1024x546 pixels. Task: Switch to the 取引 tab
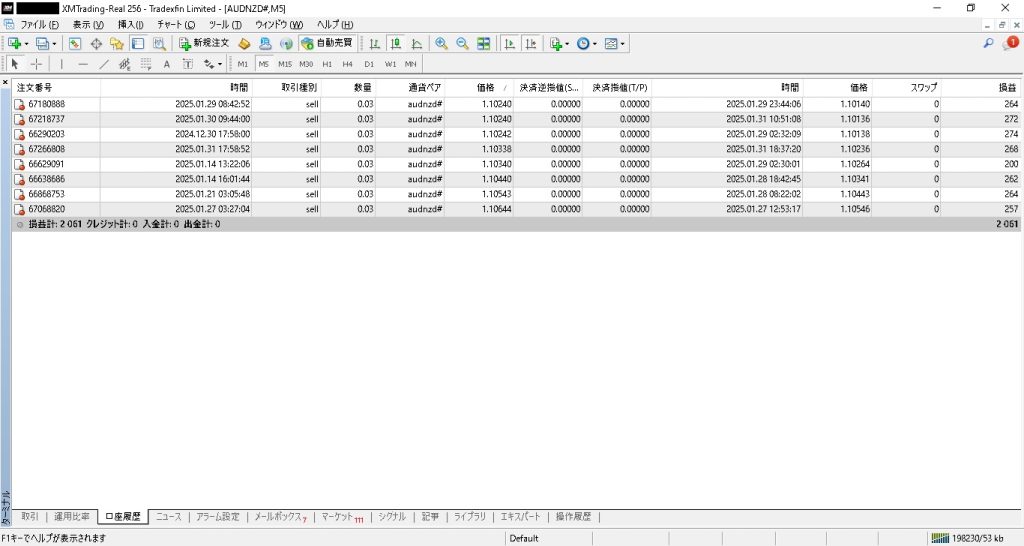[30, 517]
